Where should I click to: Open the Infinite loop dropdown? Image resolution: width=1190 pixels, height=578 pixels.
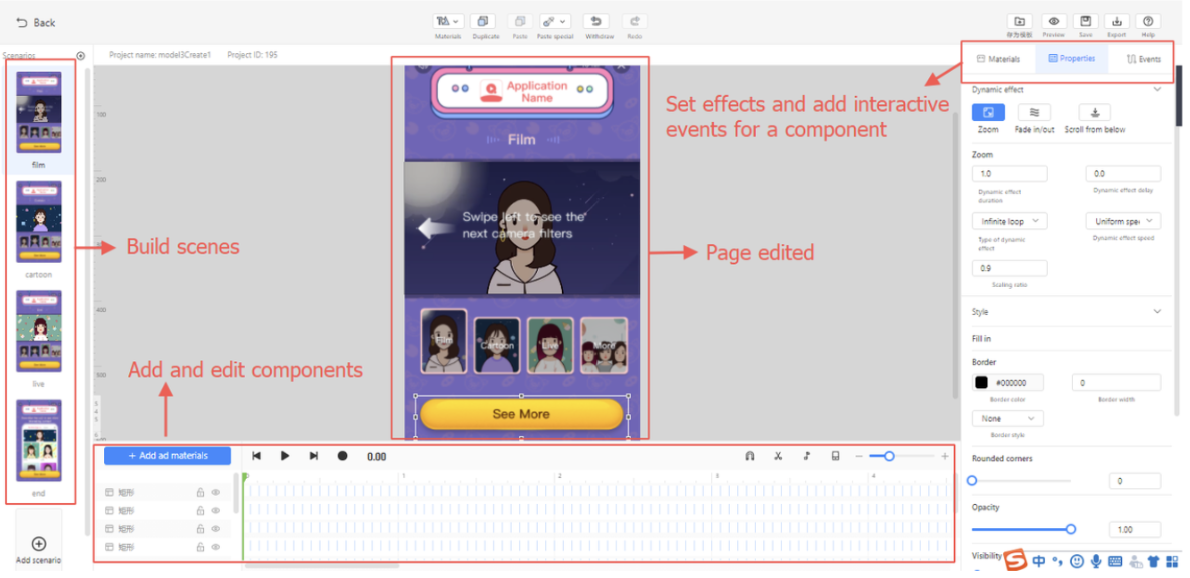pos(1009,220)
